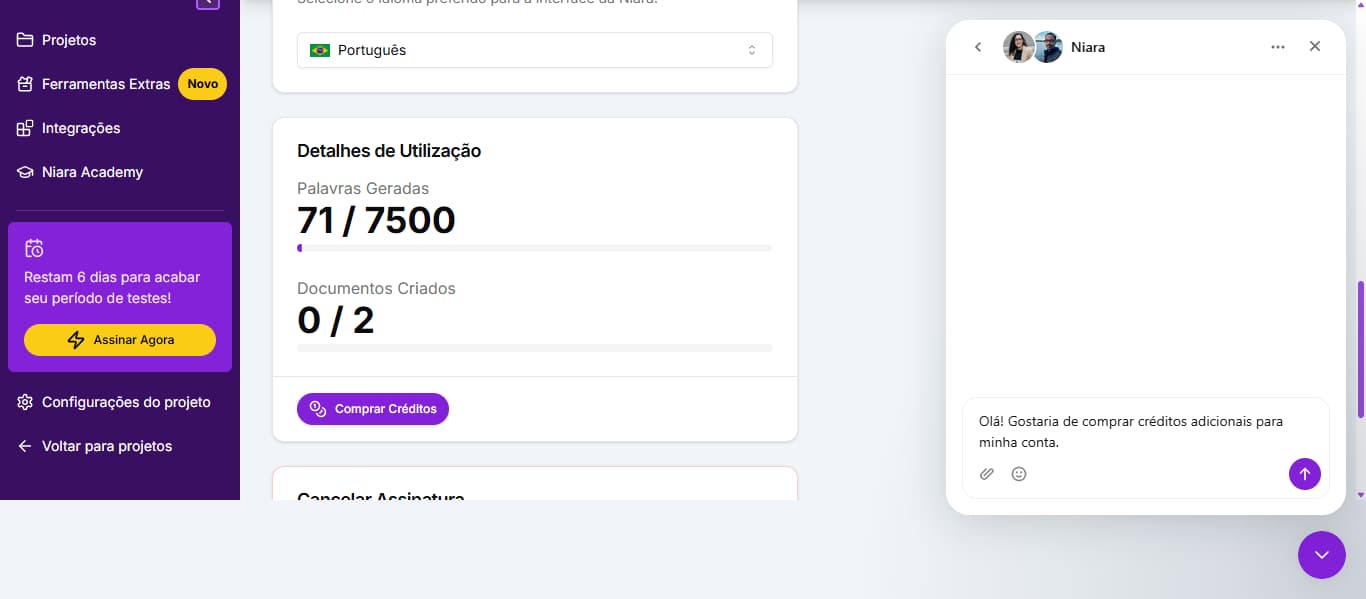
Task: Open the chat options with the three-dot menu
Action: click(x=1278, y=46)
